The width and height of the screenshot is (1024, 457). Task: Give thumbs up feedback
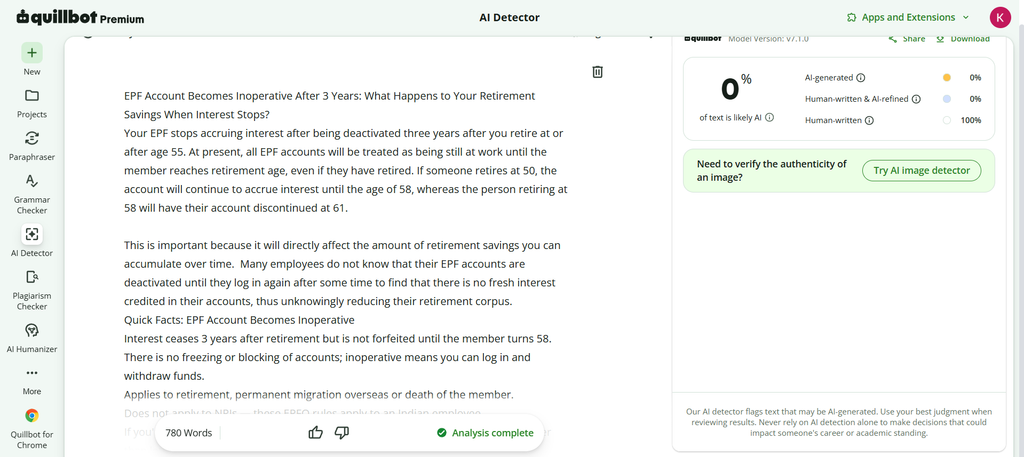pos(315,432)
